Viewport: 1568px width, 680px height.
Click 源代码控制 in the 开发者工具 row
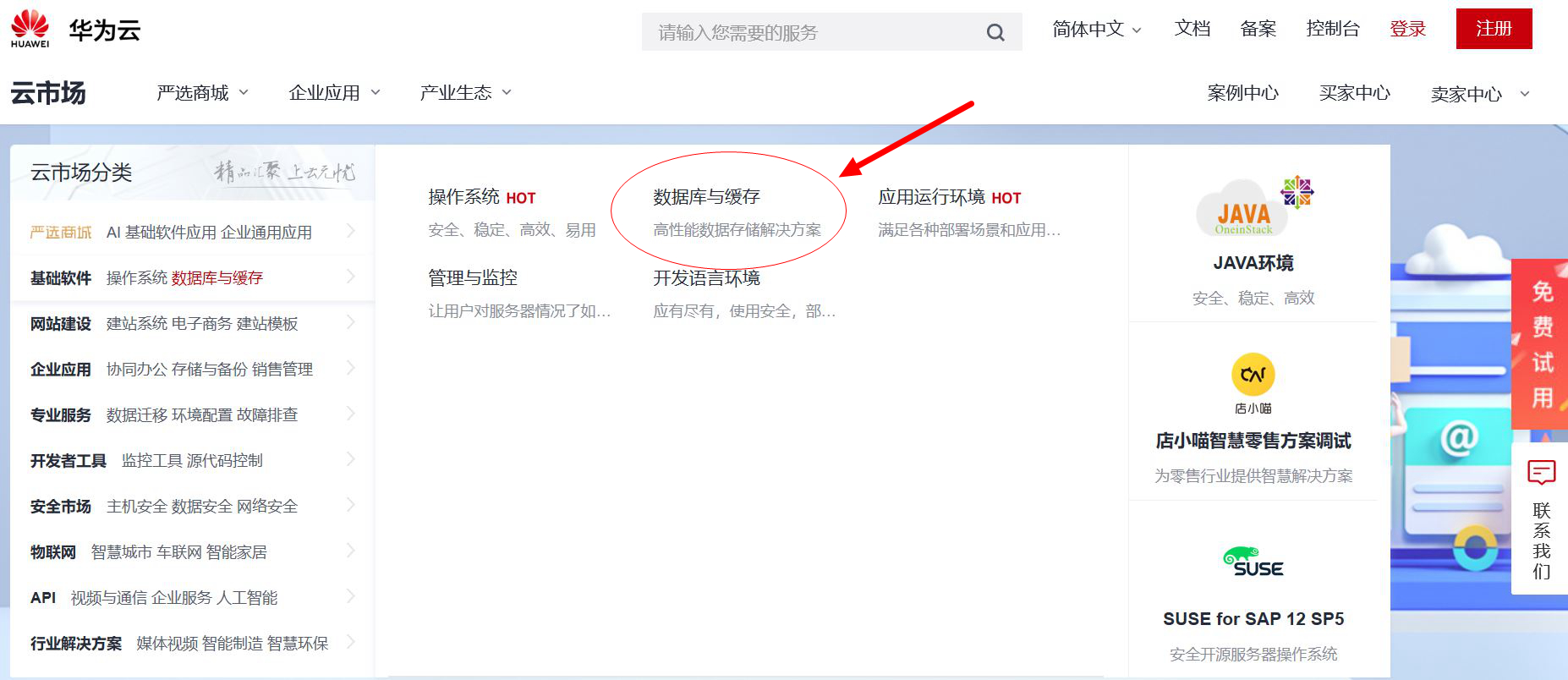[225, 461]
